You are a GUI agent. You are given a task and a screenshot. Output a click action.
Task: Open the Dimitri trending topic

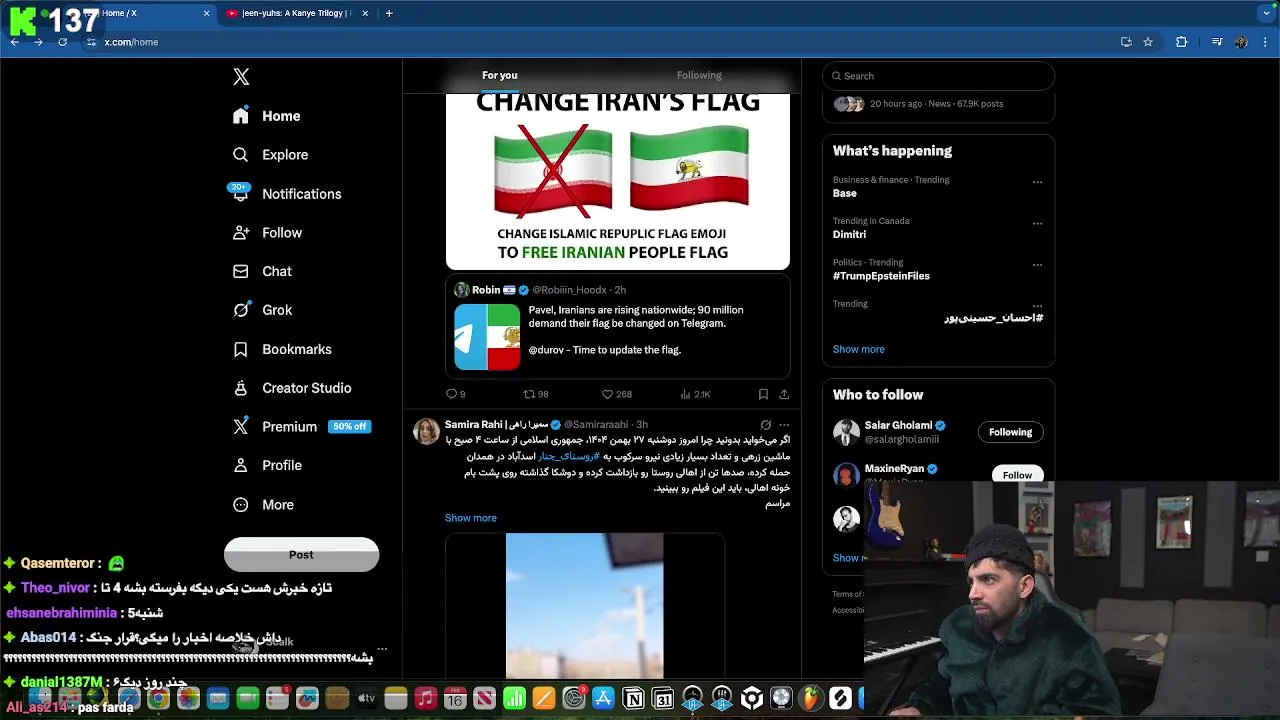click(849, 234)
